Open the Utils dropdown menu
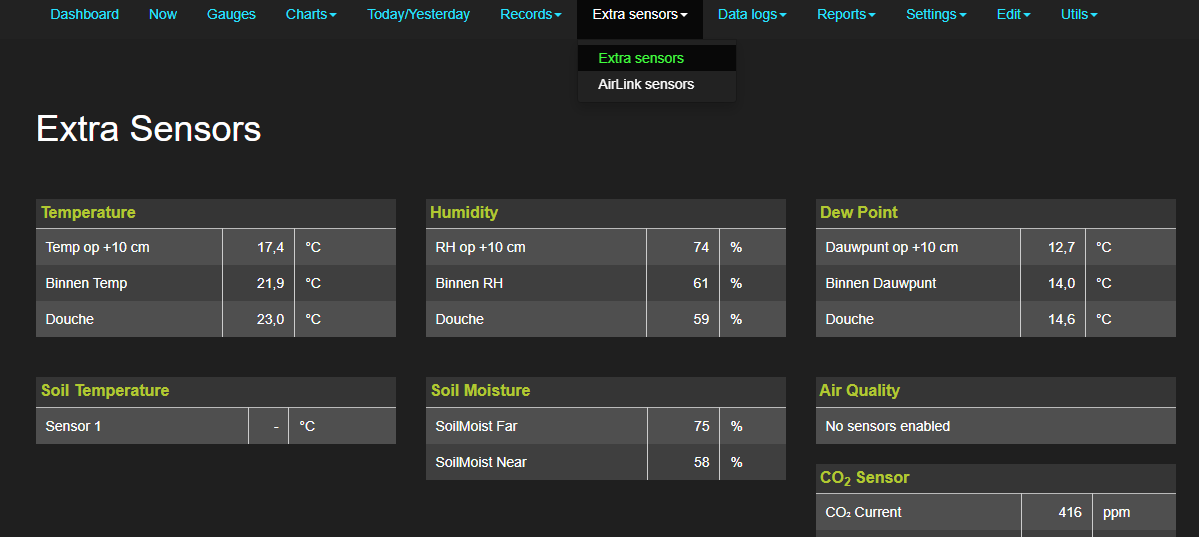The width and height of the screenshot is (1199, 537). tap(1079, 14)
